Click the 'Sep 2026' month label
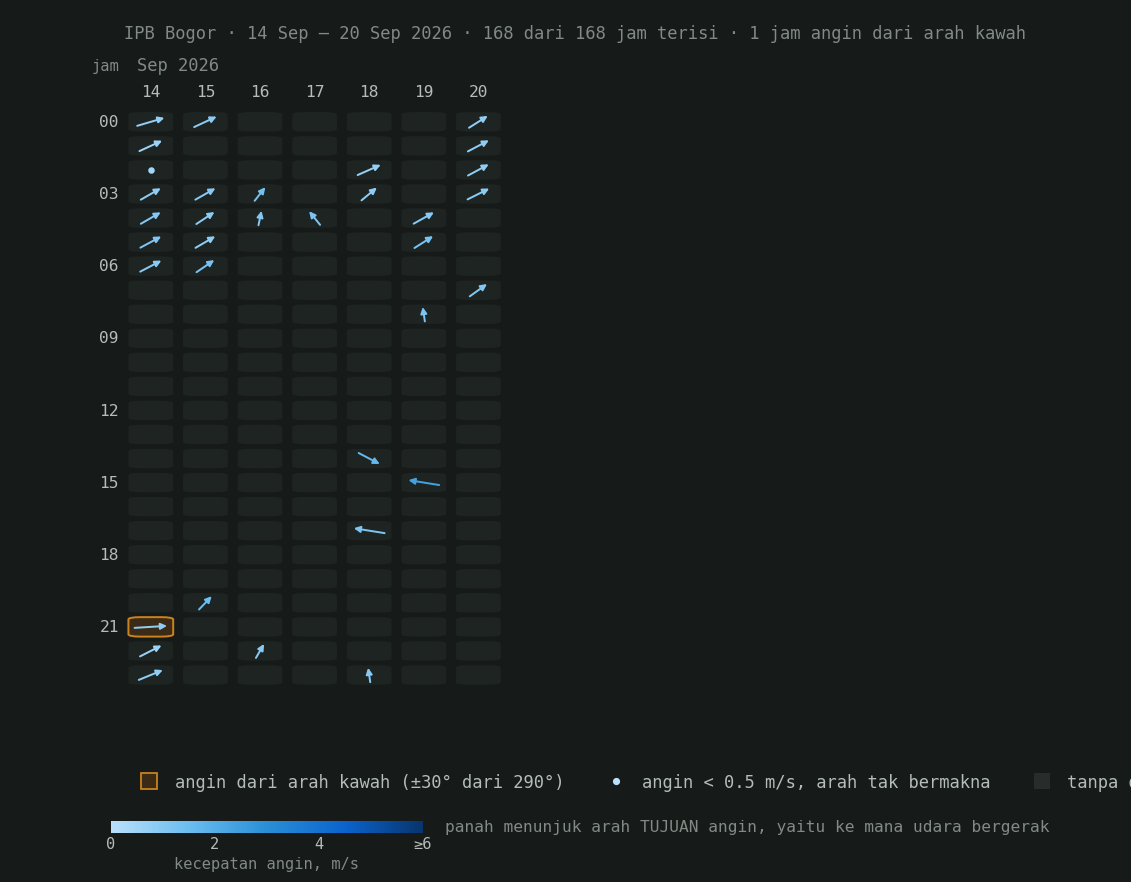The height and width of the screenshot is (882, 1131). pyautogui.click(x=177, y=66)
